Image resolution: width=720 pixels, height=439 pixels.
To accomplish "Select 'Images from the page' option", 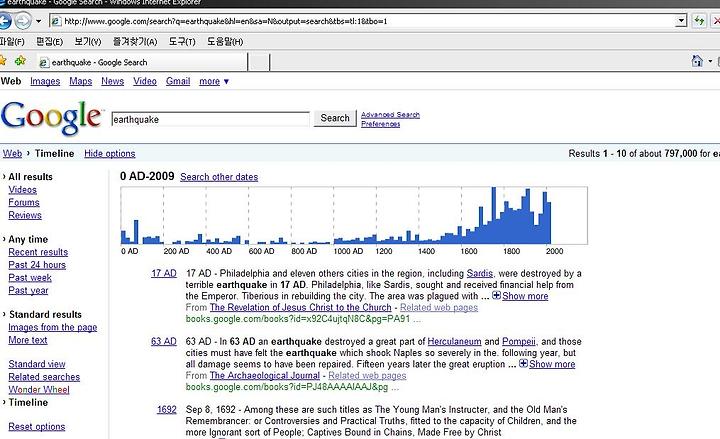I will tap(53, 327).
